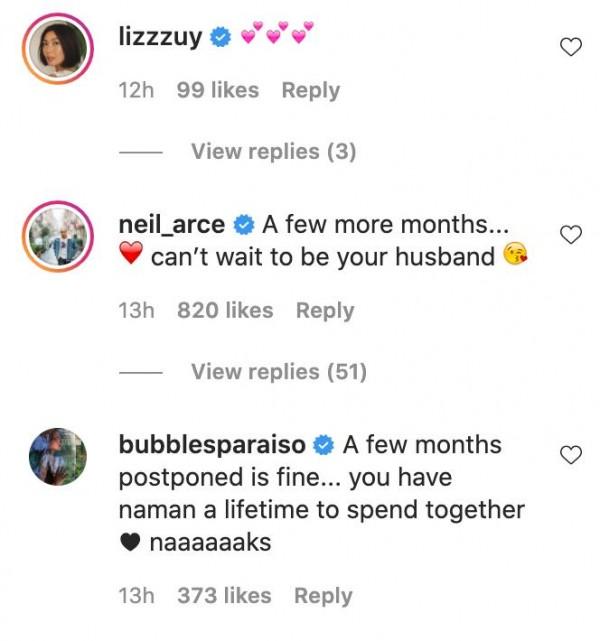Reply to lizzzuy's comment

click(x=310, y=90)
